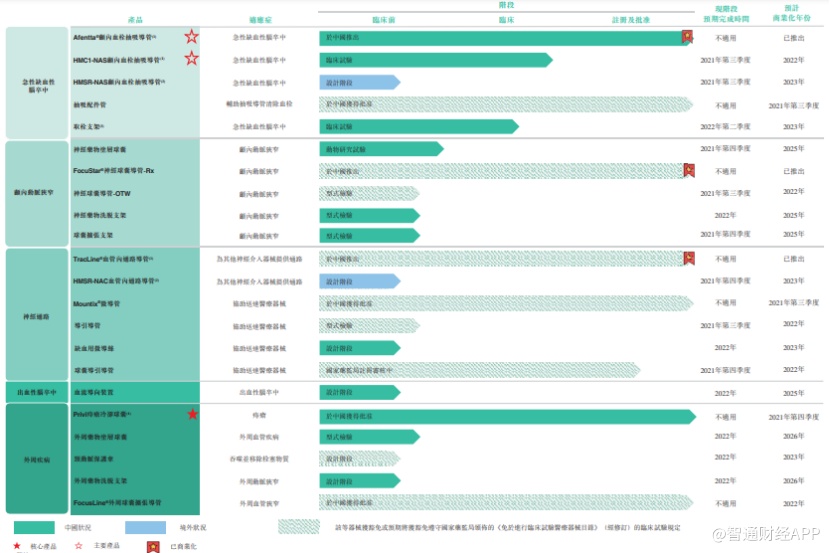Image resolution: width=830 pixels, height=553 pixels.
Task: Click 2021年第四季度 completion time in HMSR-NAC row
Action: pos(725,281)
